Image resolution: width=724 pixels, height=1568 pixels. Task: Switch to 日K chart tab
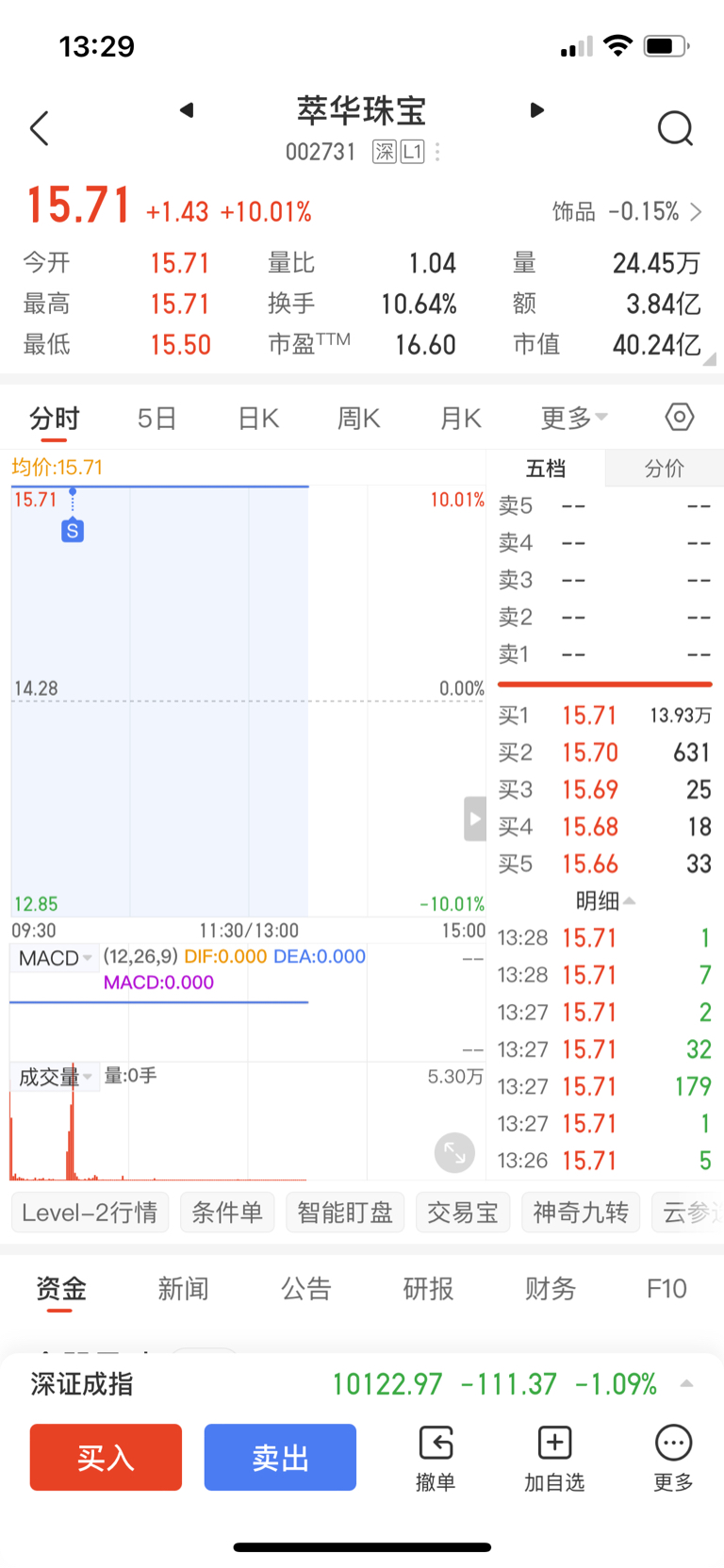point(258,418)
